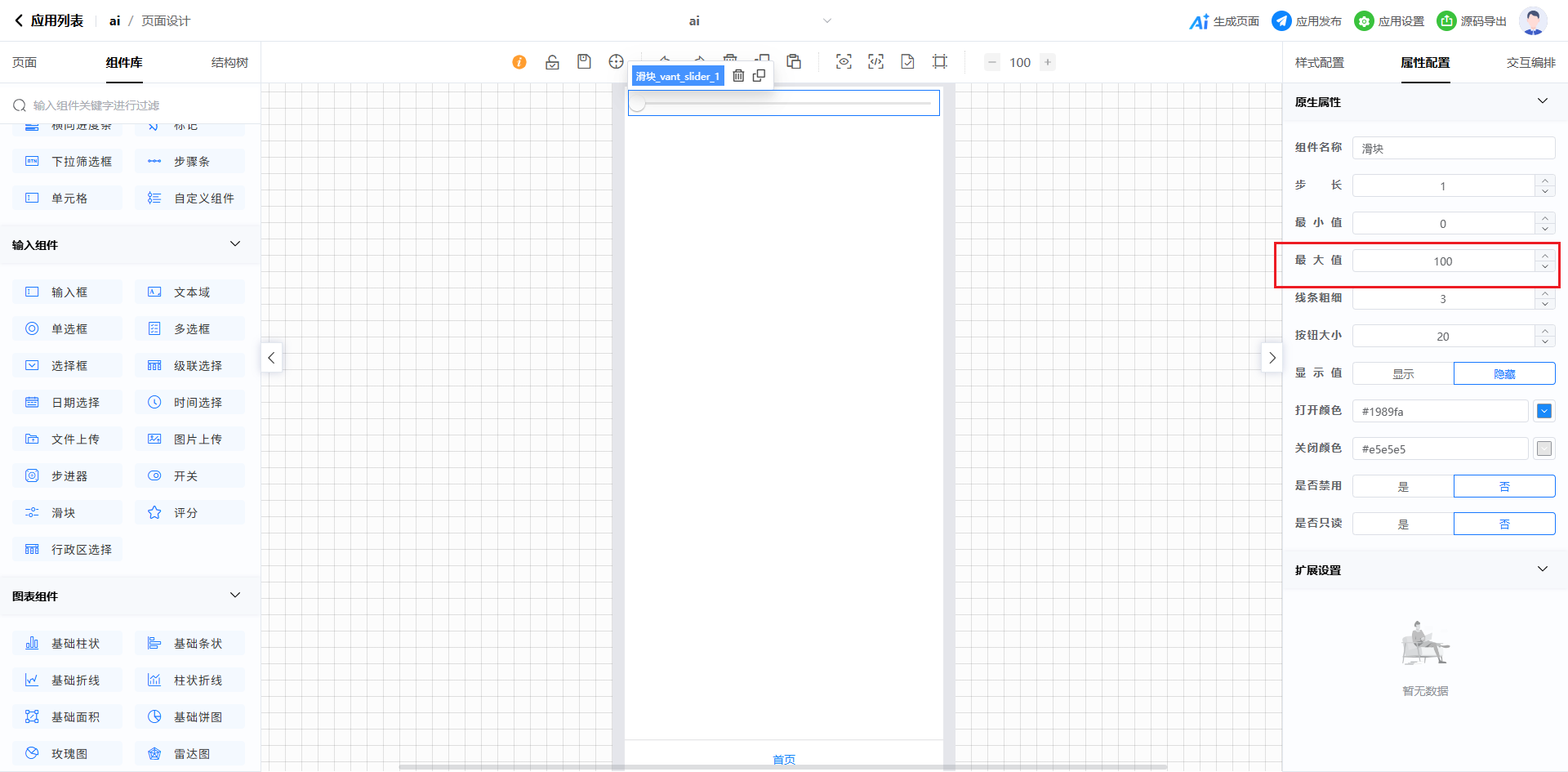Click the paste clipboard icon in toolbar

coord(794,62)
